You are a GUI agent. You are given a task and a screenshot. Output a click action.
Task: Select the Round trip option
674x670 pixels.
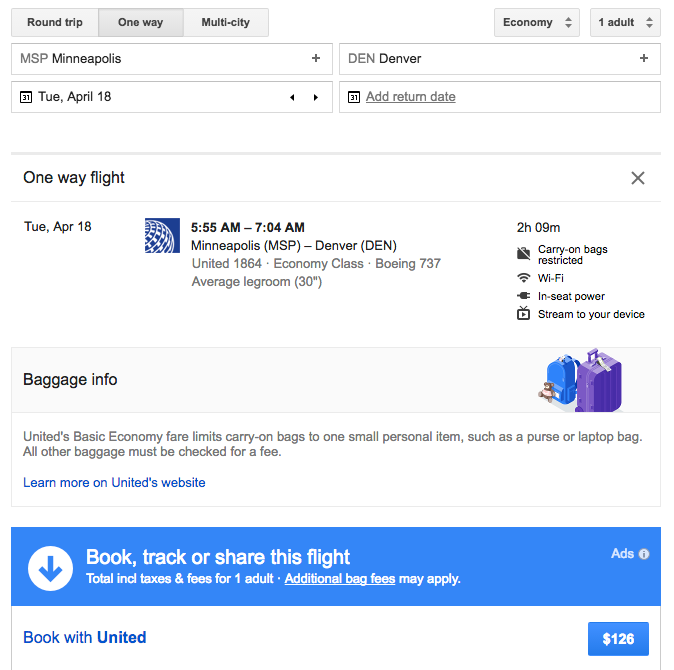[55, 22]
